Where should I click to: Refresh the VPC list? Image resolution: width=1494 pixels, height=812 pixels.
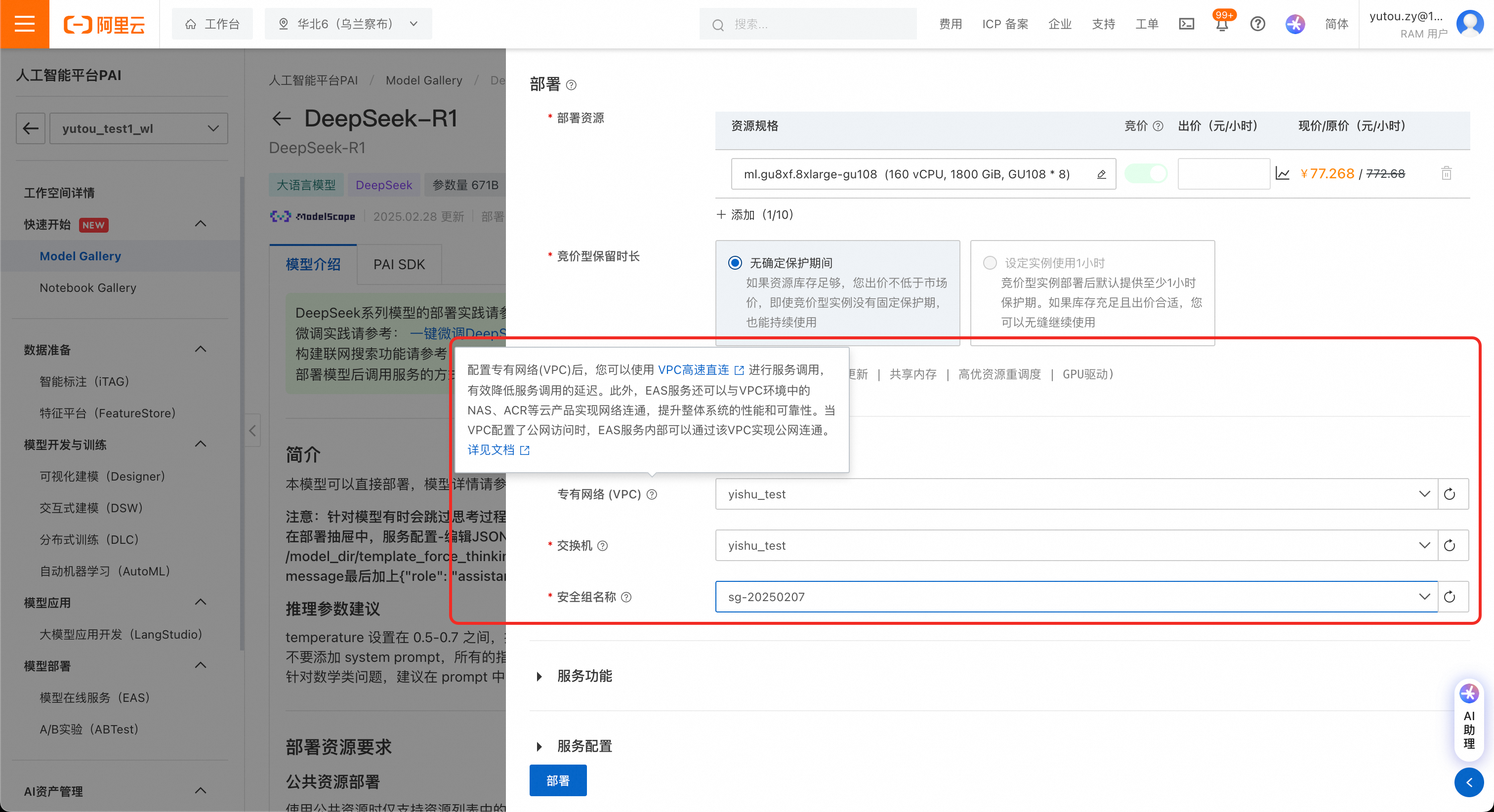[x=1450, y=494]
